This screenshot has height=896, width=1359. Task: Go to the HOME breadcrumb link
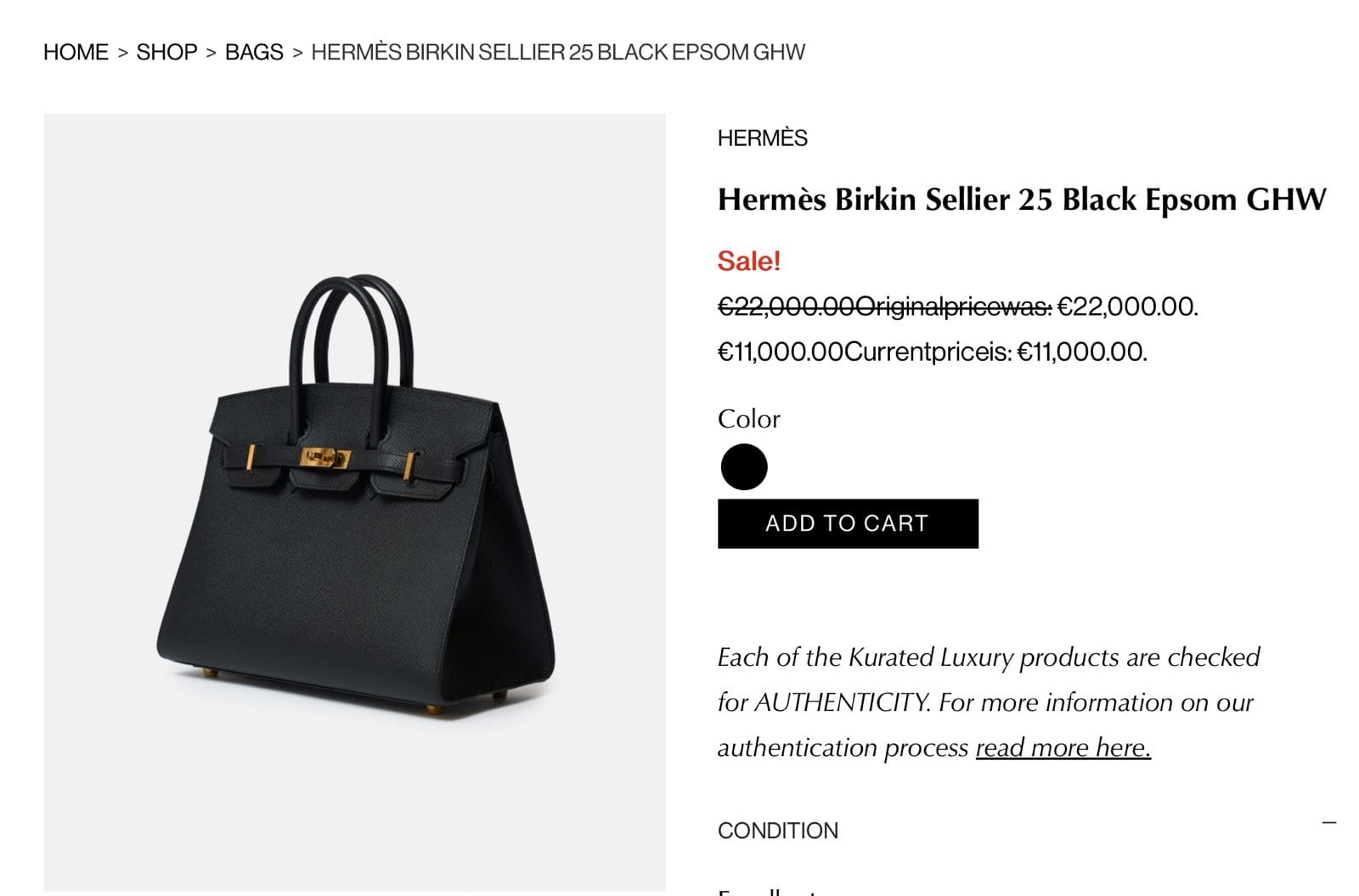click(76, 52)
